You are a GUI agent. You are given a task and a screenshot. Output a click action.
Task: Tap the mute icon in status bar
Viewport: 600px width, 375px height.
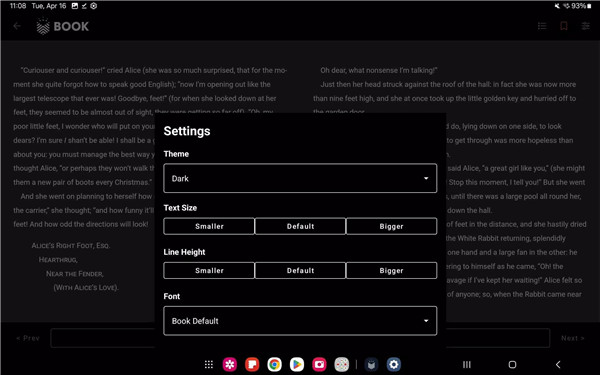click(x=557, y=6)
